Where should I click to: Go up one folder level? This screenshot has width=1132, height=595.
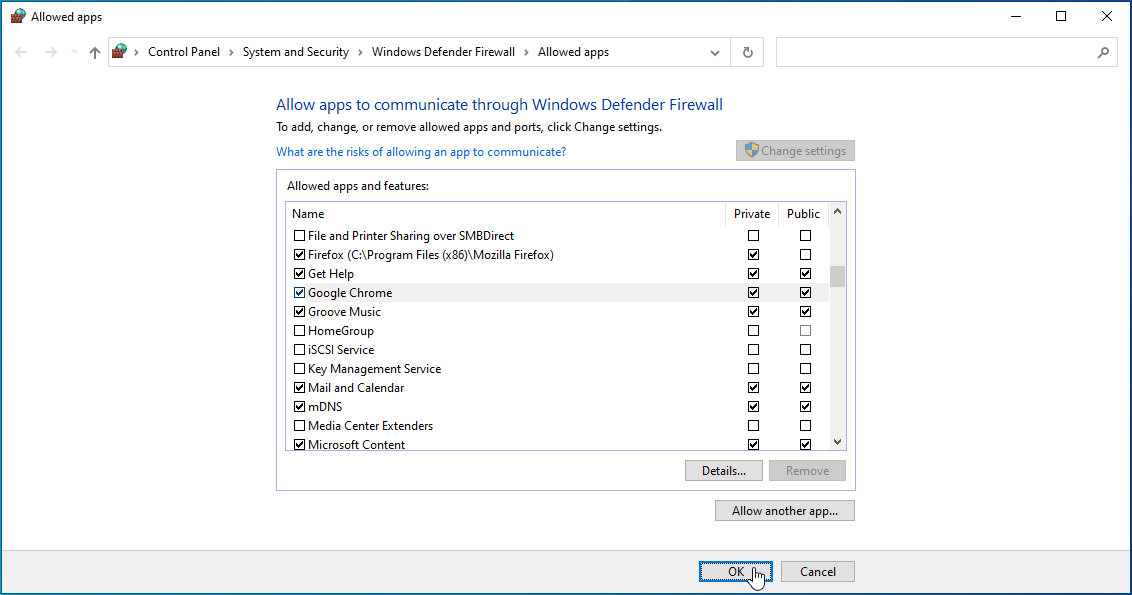coord(95,53)
